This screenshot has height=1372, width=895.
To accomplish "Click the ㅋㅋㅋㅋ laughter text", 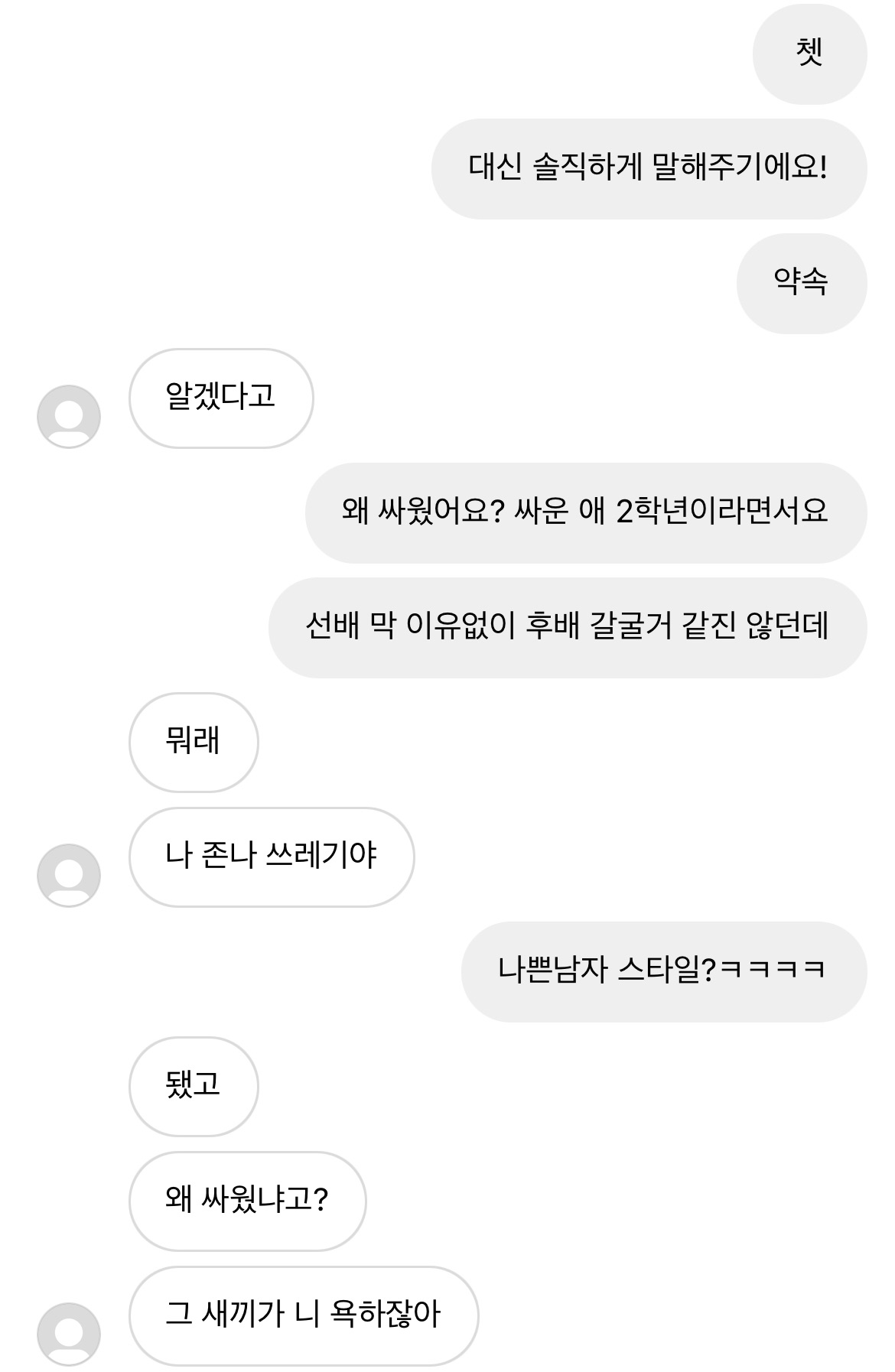I will pyautogui.click(x=773, y=971).
